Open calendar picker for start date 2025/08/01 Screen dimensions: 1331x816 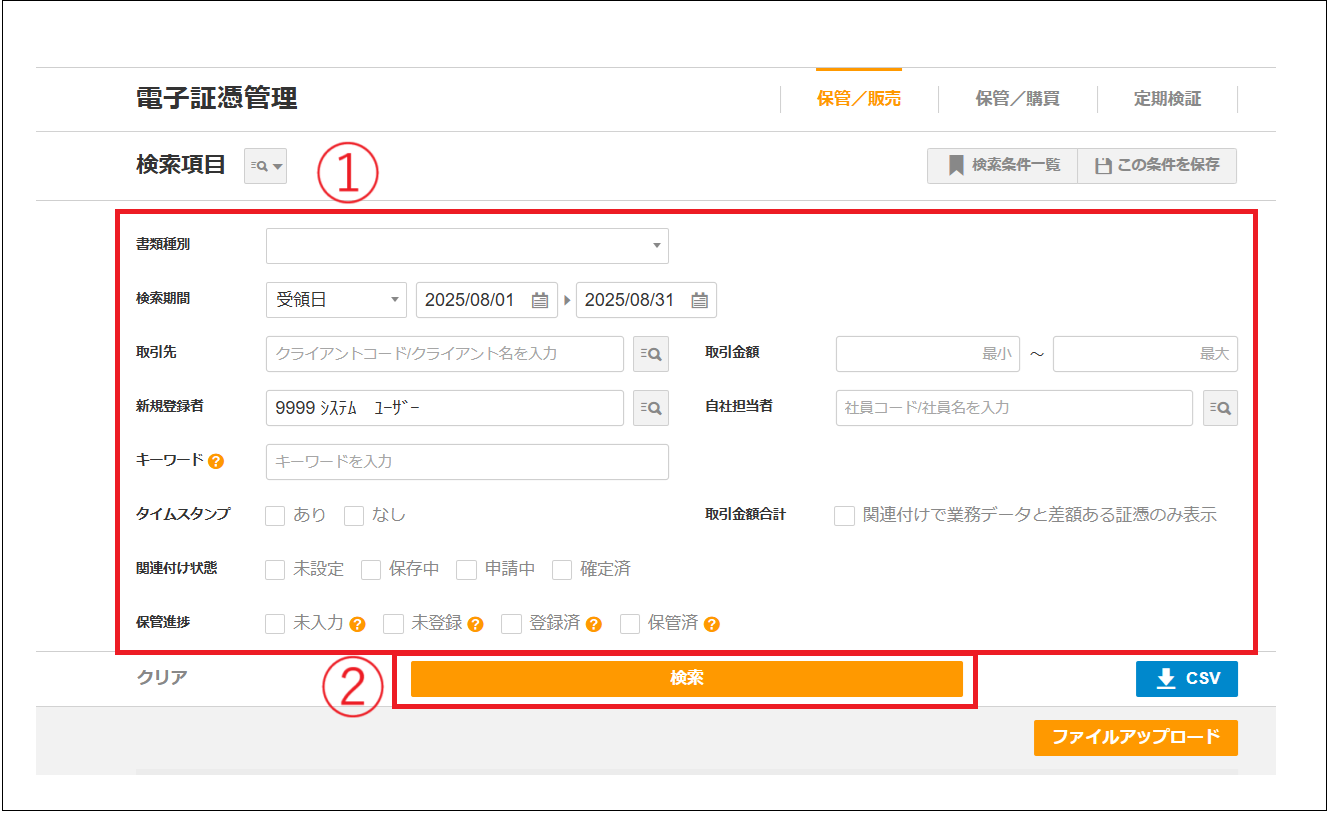pos(540,300)
